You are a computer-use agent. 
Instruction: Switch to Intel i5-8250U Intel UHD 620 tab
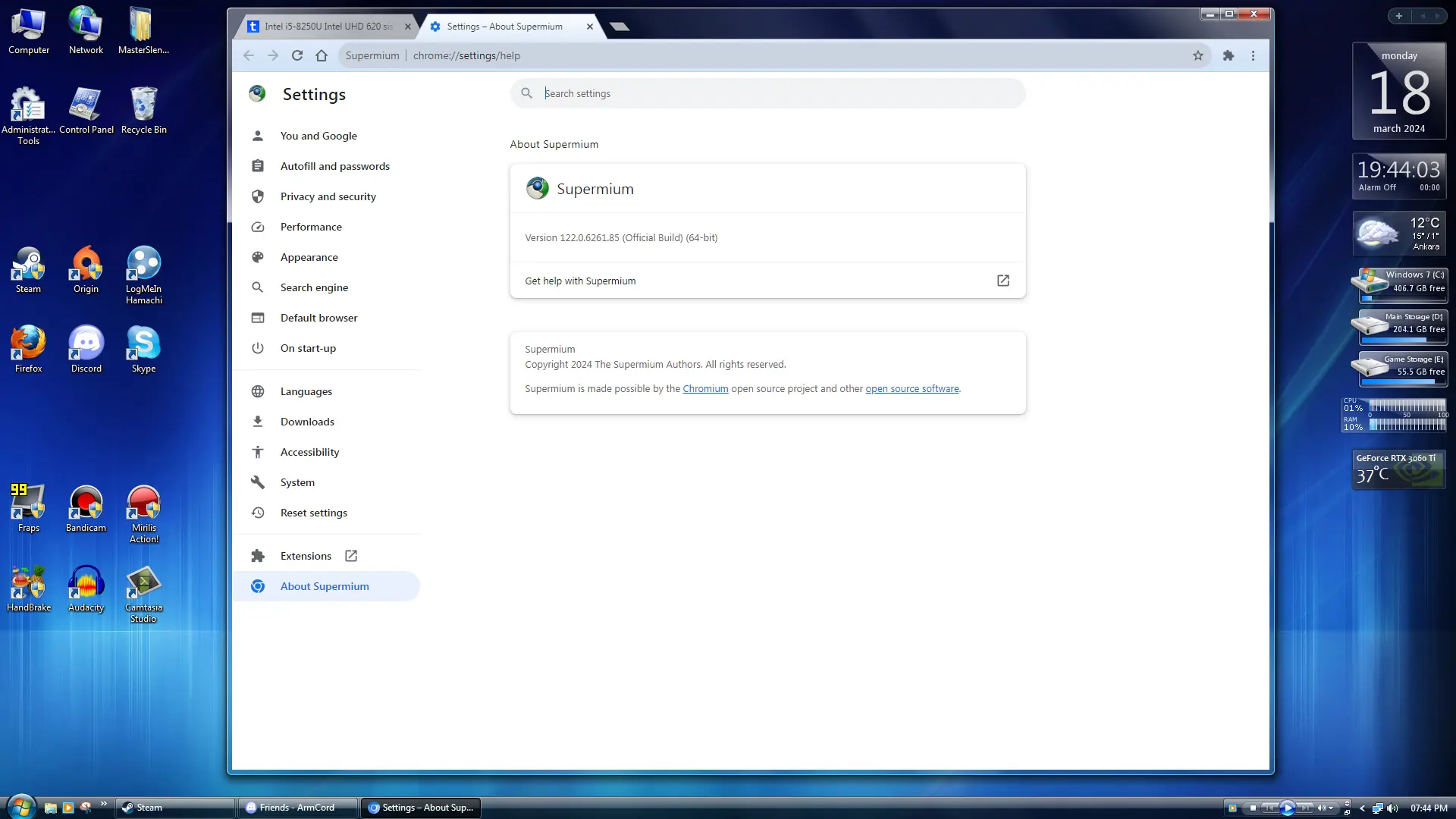328,27
